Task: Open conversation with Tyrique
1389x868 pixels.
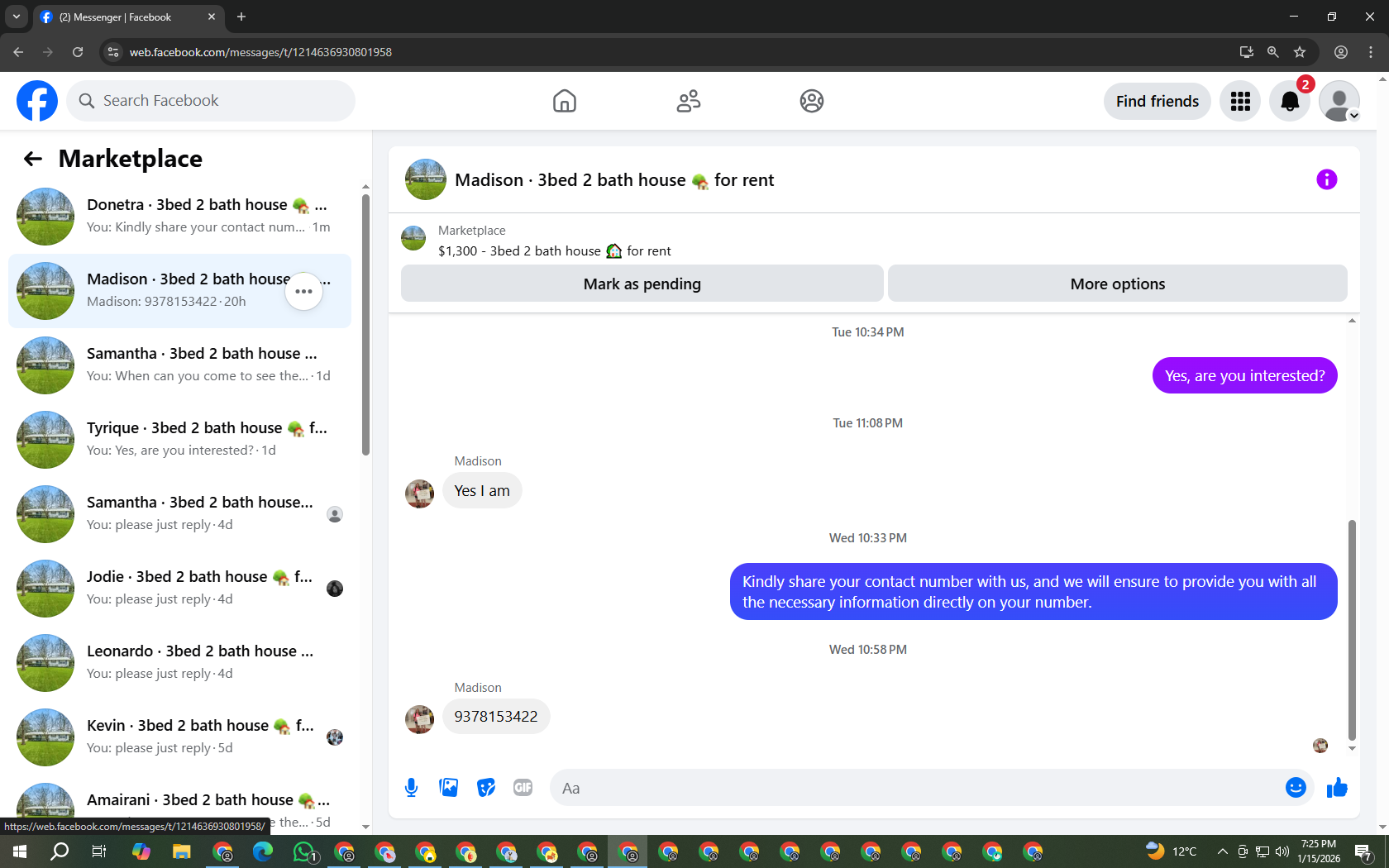Action: pos(179,440)
